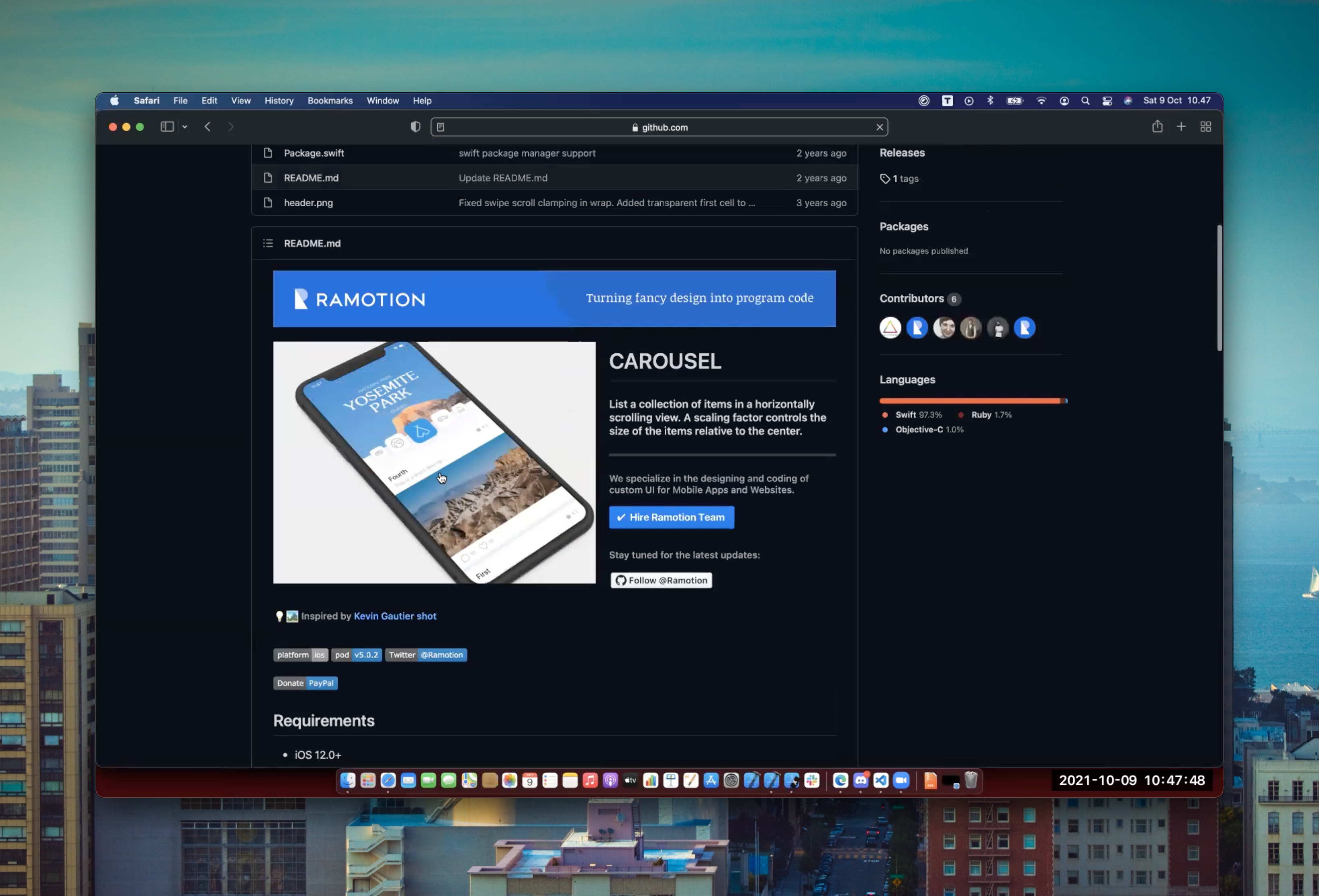Open Control Center toggles icon
1319x896 pixels.
[x=1107, y=100]
